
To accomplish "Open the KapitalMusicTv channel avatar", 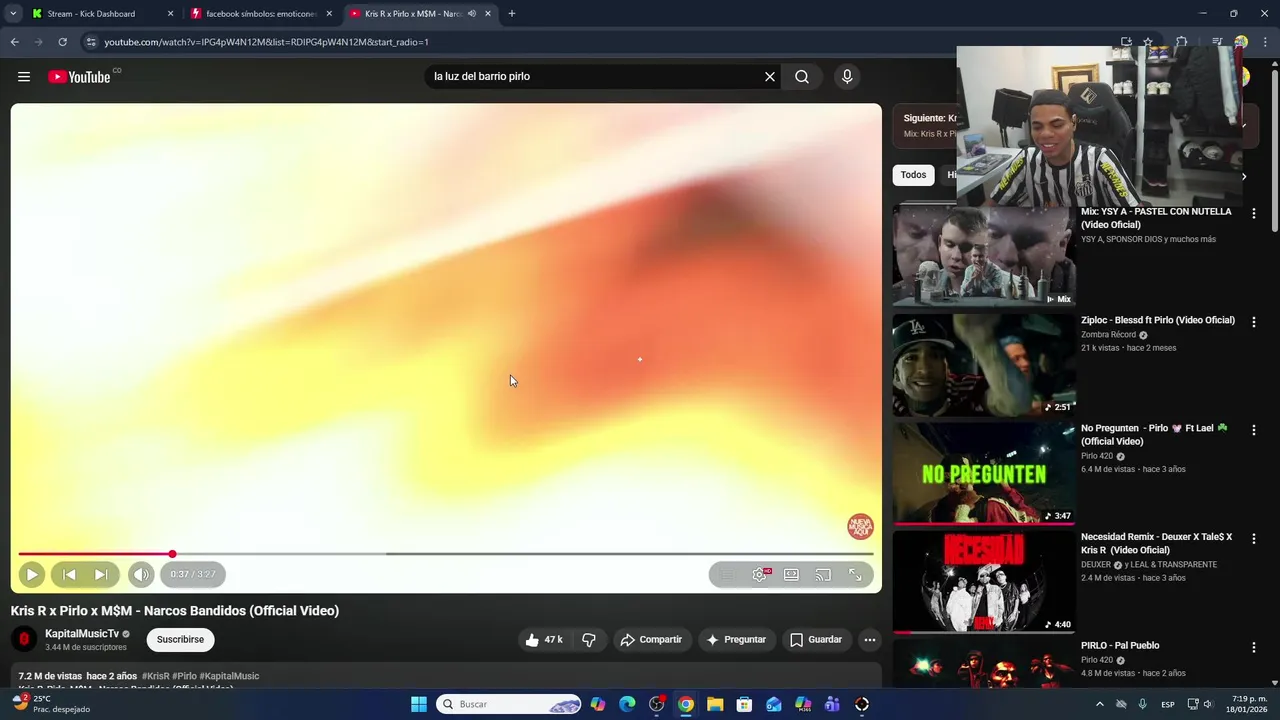I will [x=24, y=640].
